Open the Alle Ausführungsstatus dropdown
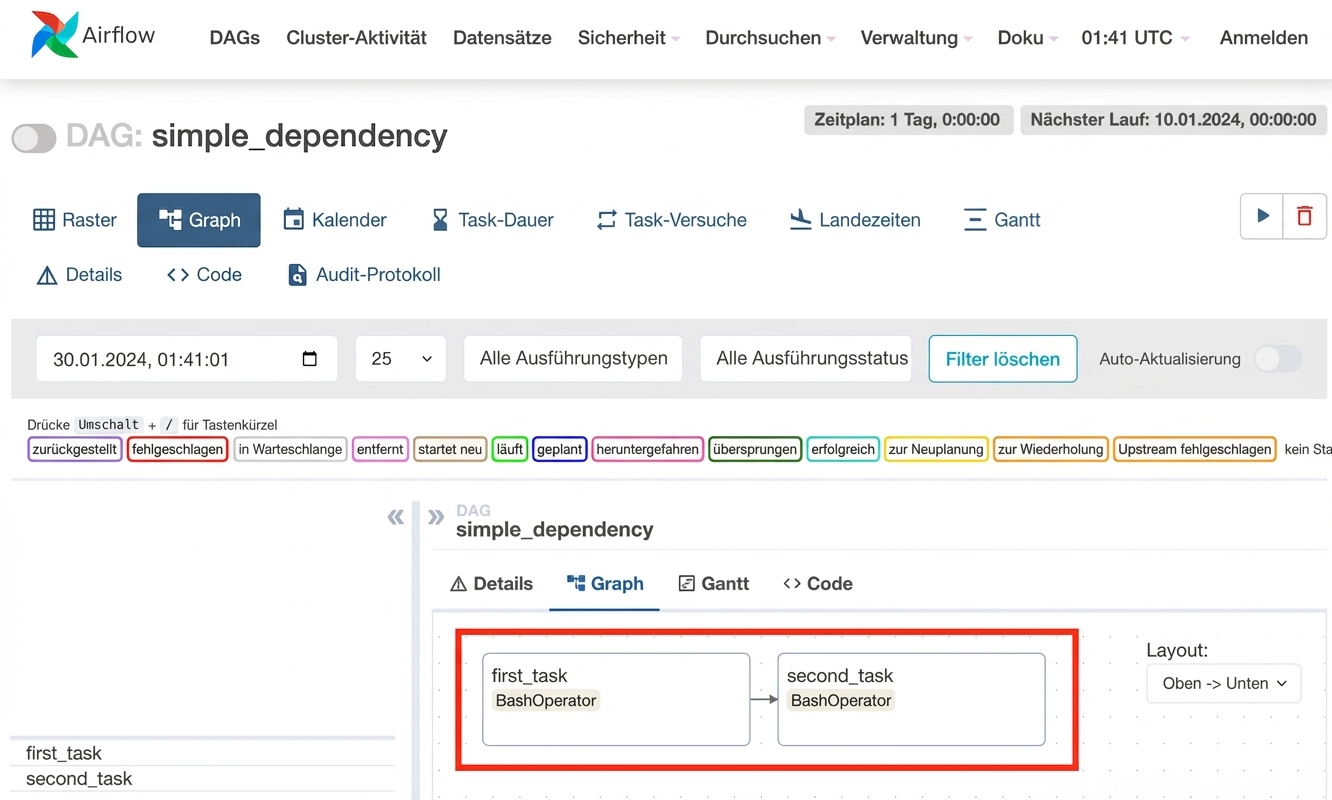1332x800 pixels. pyautogui.click(x=806, y=358)
